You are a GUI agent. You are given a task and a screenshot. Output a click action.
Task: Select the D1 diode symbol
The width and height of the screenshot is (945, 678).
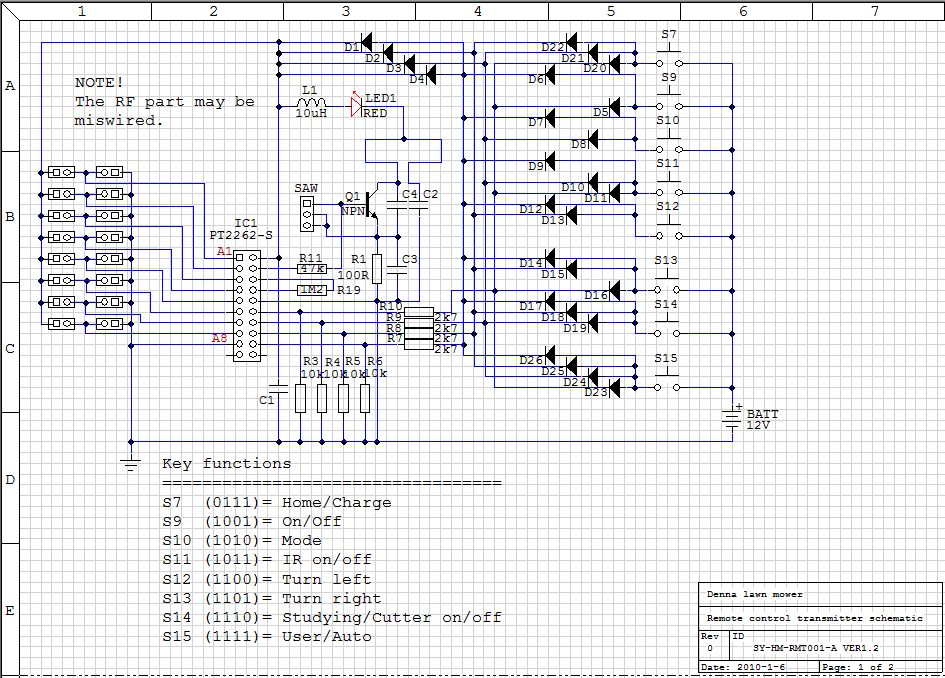click(367, 45)
